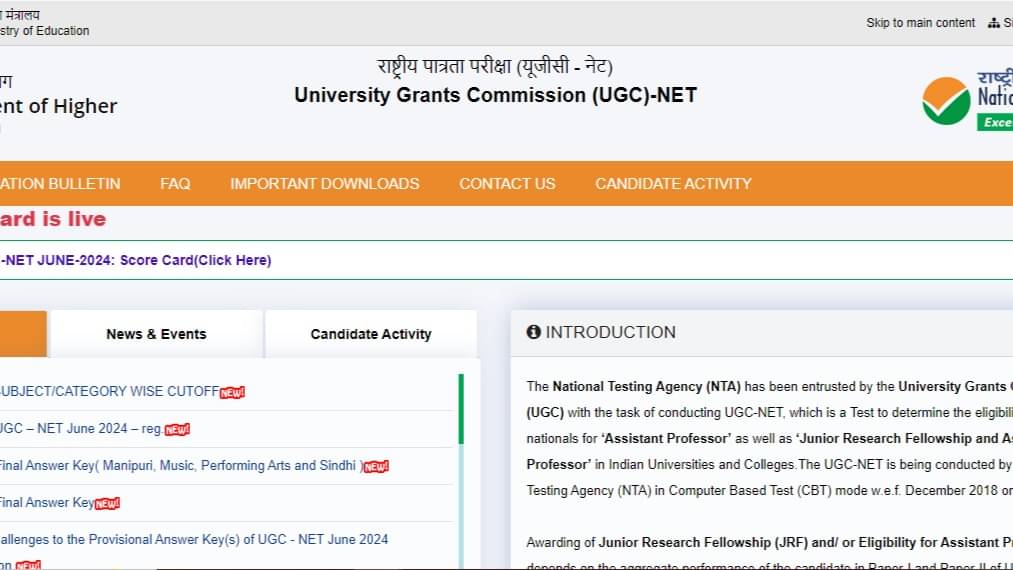The image size is (1013, 570).
Task: Click NEW badge next to Final Answer Key
Action: tap(107, 503)
